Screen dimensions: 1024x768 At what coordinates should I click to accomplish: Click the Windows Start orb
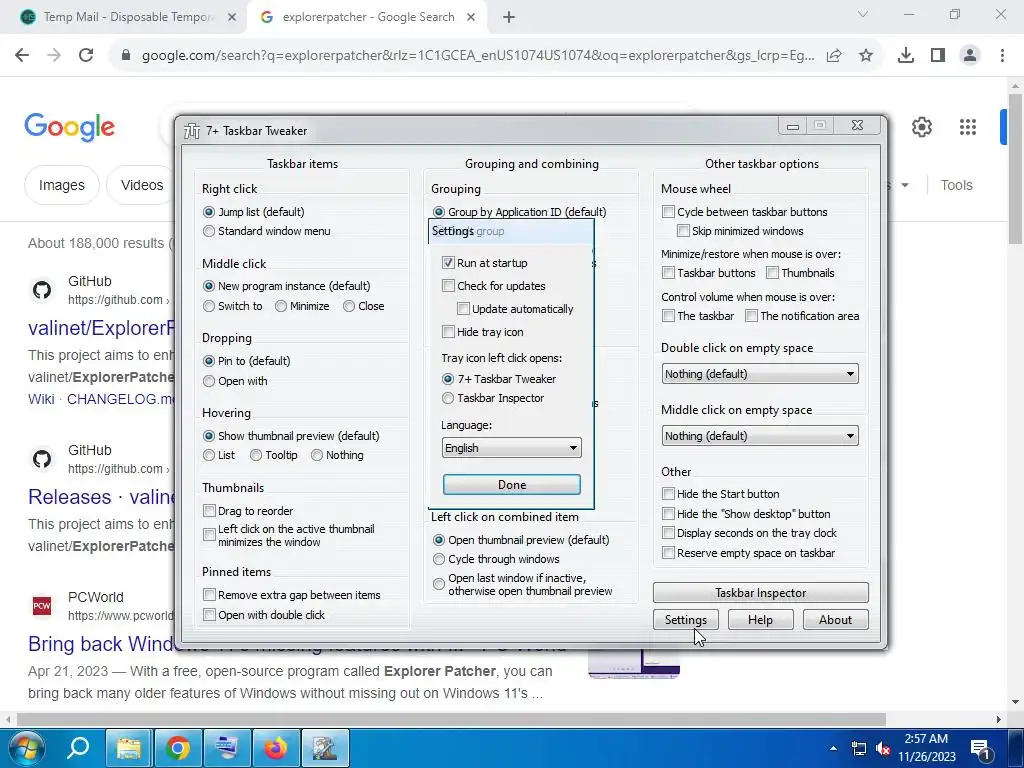point(25,748)
